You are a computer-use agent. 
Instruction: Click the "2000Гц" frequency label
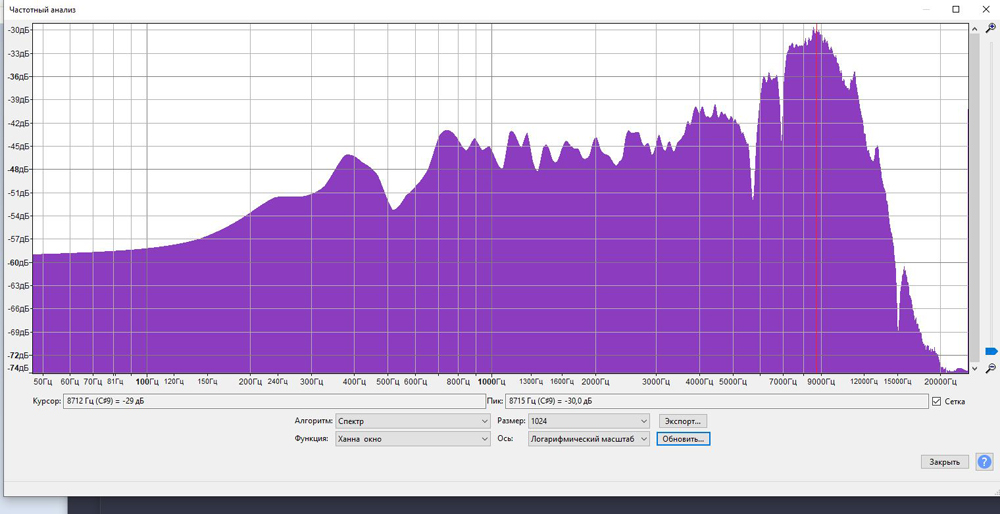[595, 382]
